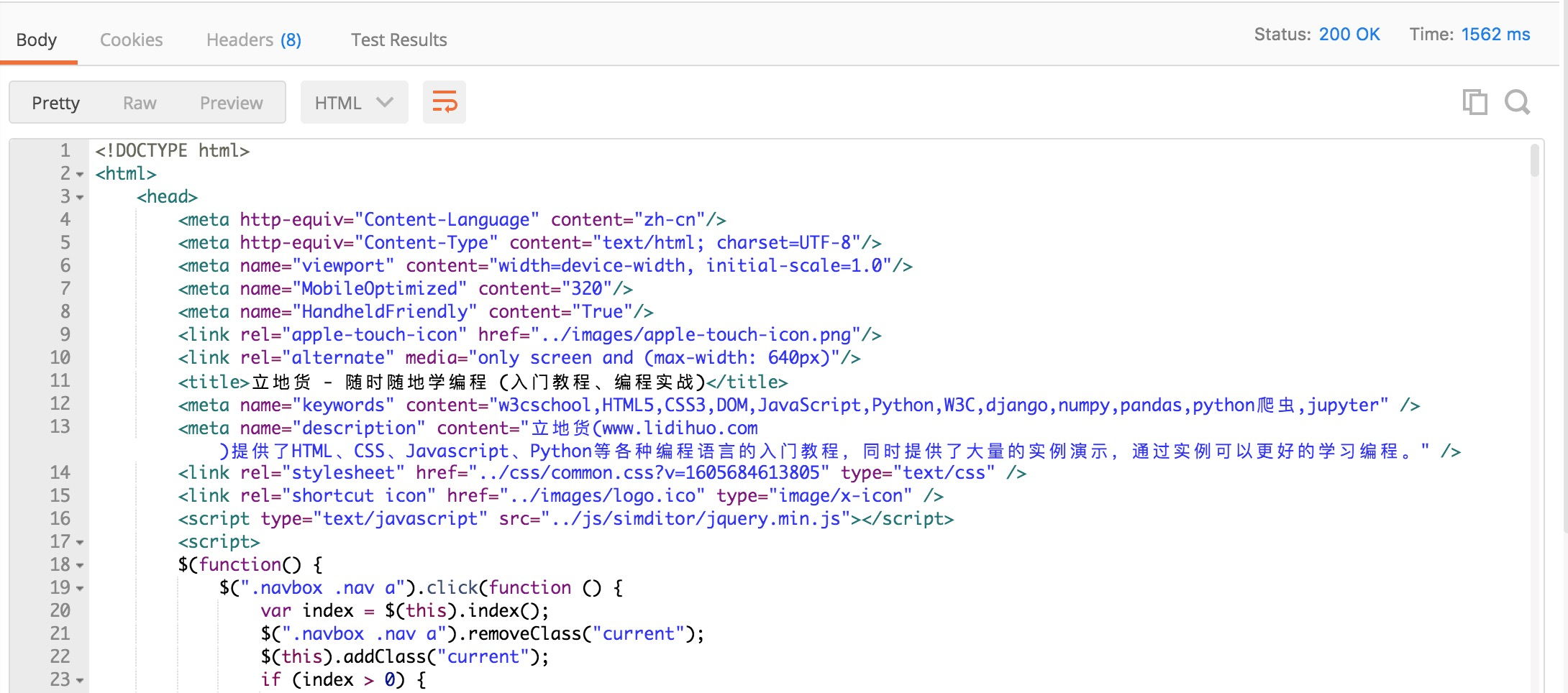Image resolution: width=1568 pixels, height=693 pixels.
Task: Click the 'Time:' label
Action: 1431,35
